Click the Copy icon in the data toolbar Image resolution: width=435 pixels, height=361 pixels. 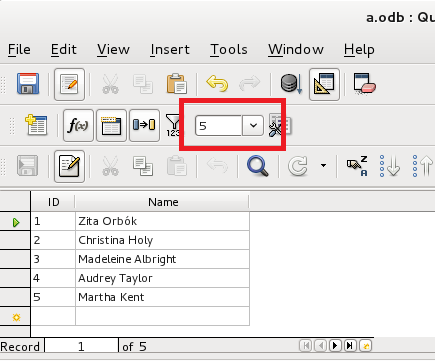coord(143,166)
